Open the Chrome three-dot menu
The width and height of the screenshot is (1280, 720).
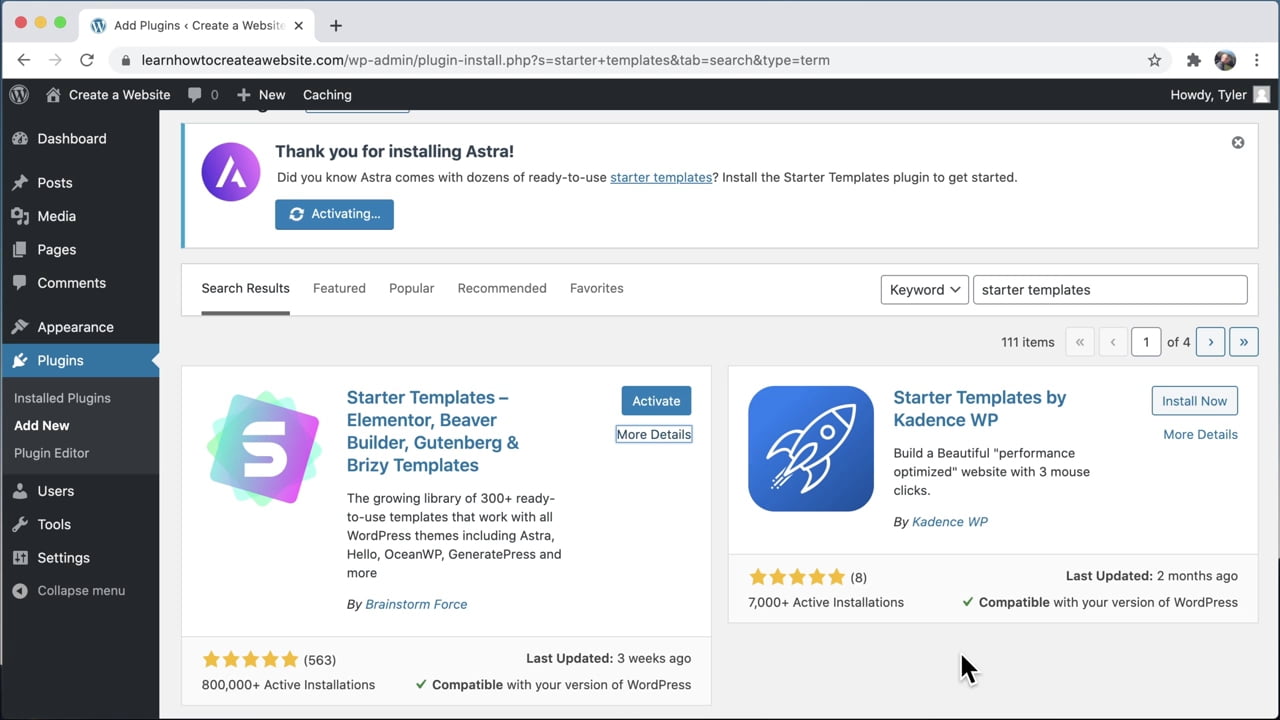1257,60
